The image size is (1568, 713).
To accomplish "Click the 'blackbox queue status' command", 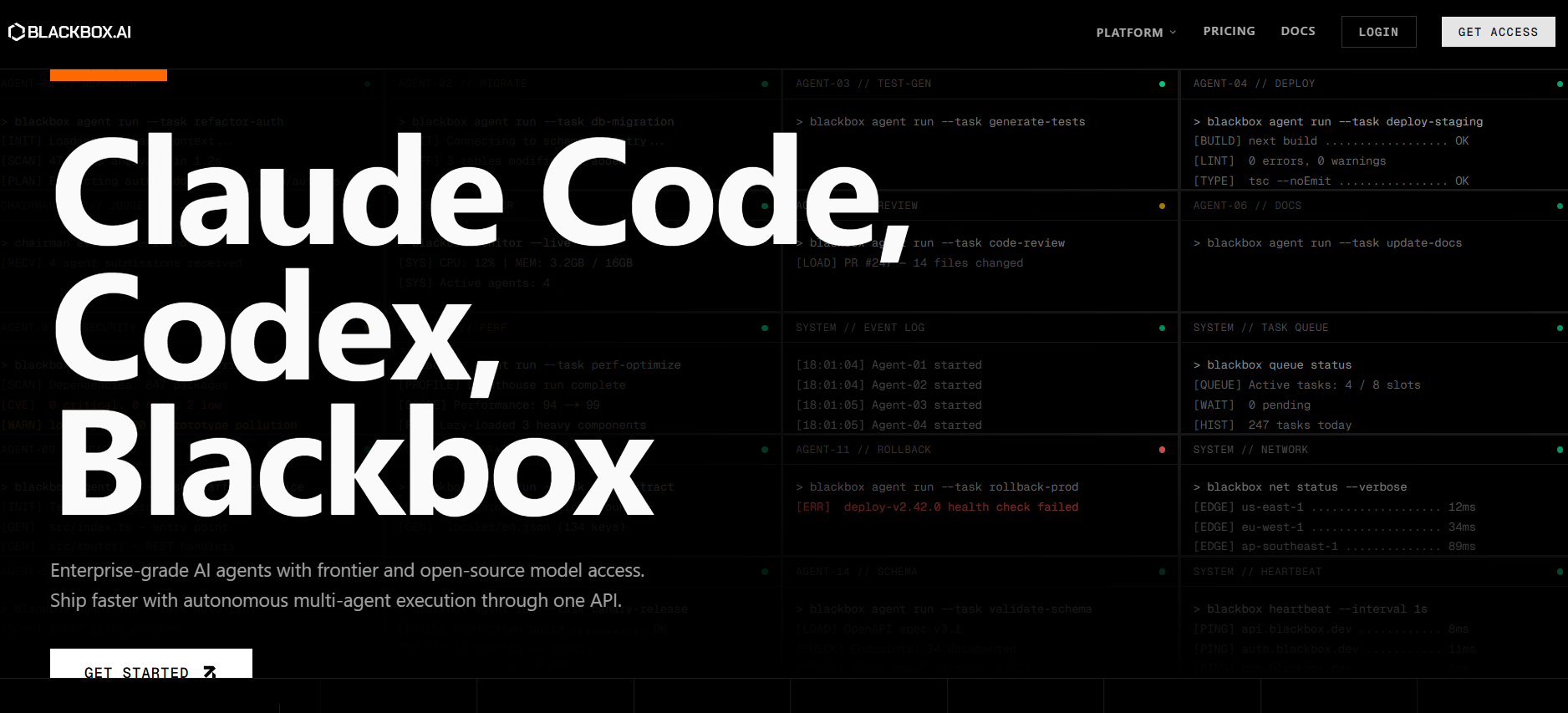I will [x=1272, y=365].
